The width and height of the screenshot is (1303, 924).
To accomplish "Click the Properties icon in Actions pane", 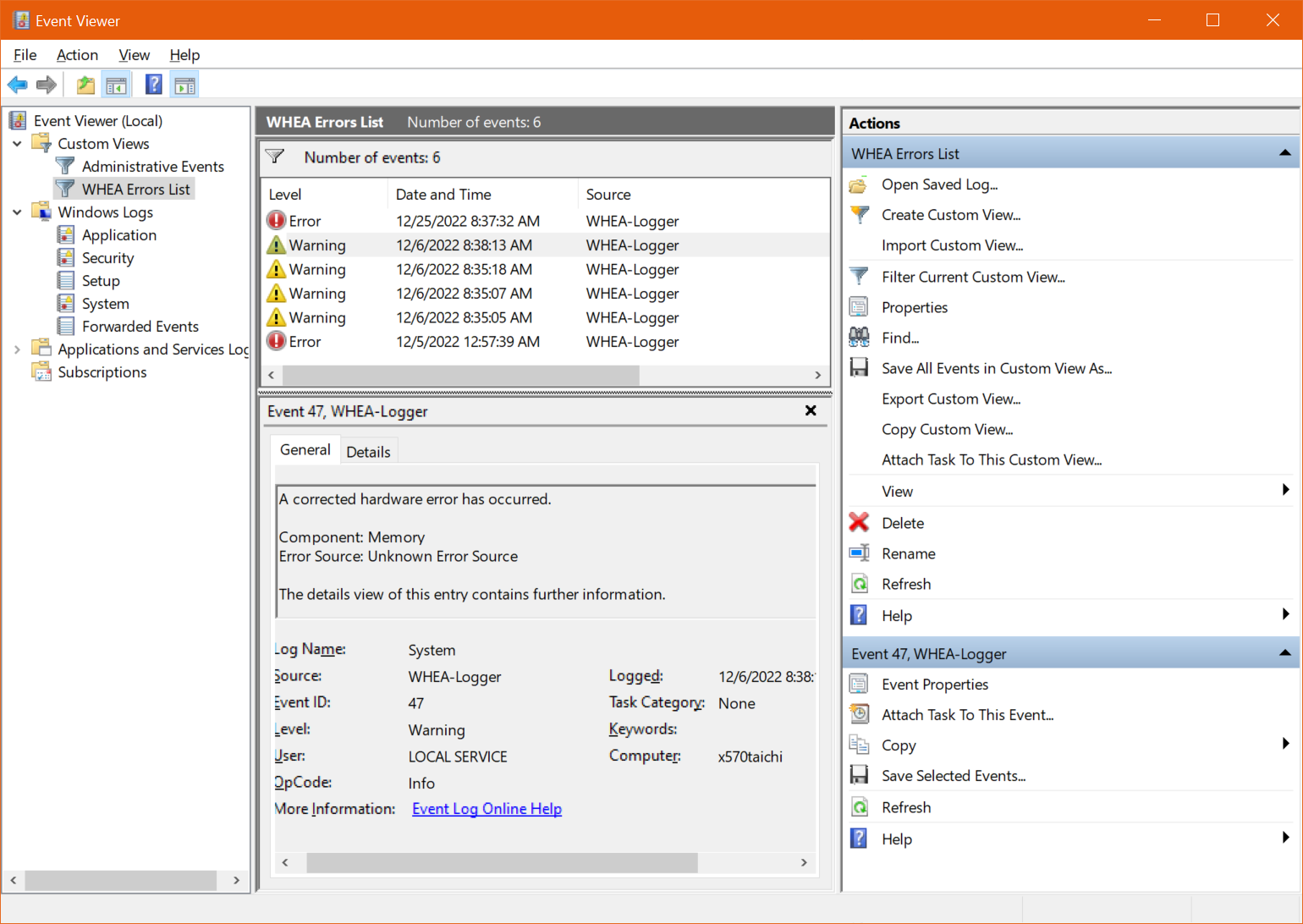I will coord(859,307).
